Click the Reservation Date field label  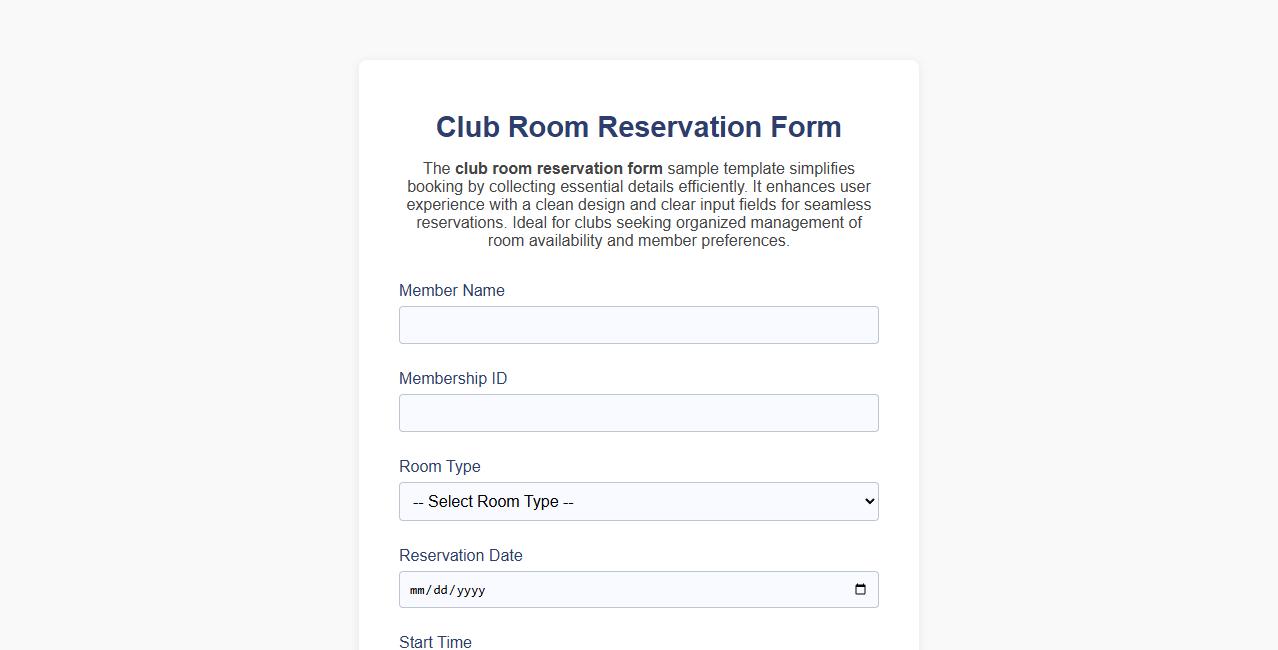461,555
